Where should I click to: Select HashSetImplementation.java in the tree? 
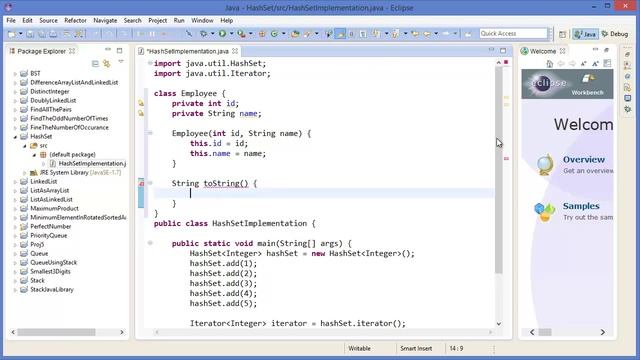click(88, 163)
